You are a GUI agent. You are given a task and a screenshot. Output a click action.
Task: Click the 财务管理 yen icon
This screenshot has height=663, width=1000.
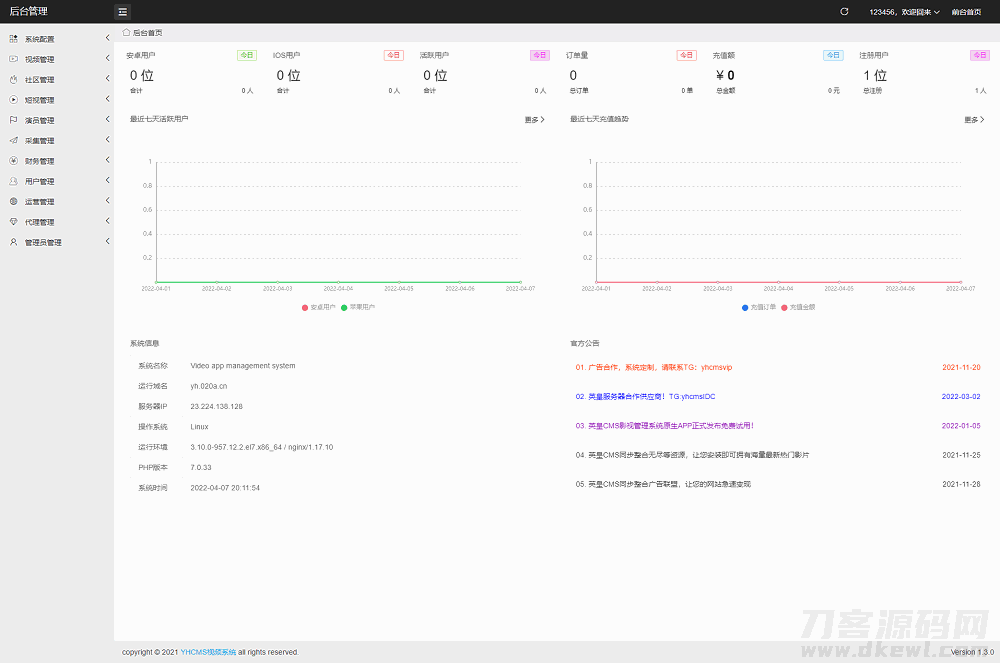pos(14,161)
